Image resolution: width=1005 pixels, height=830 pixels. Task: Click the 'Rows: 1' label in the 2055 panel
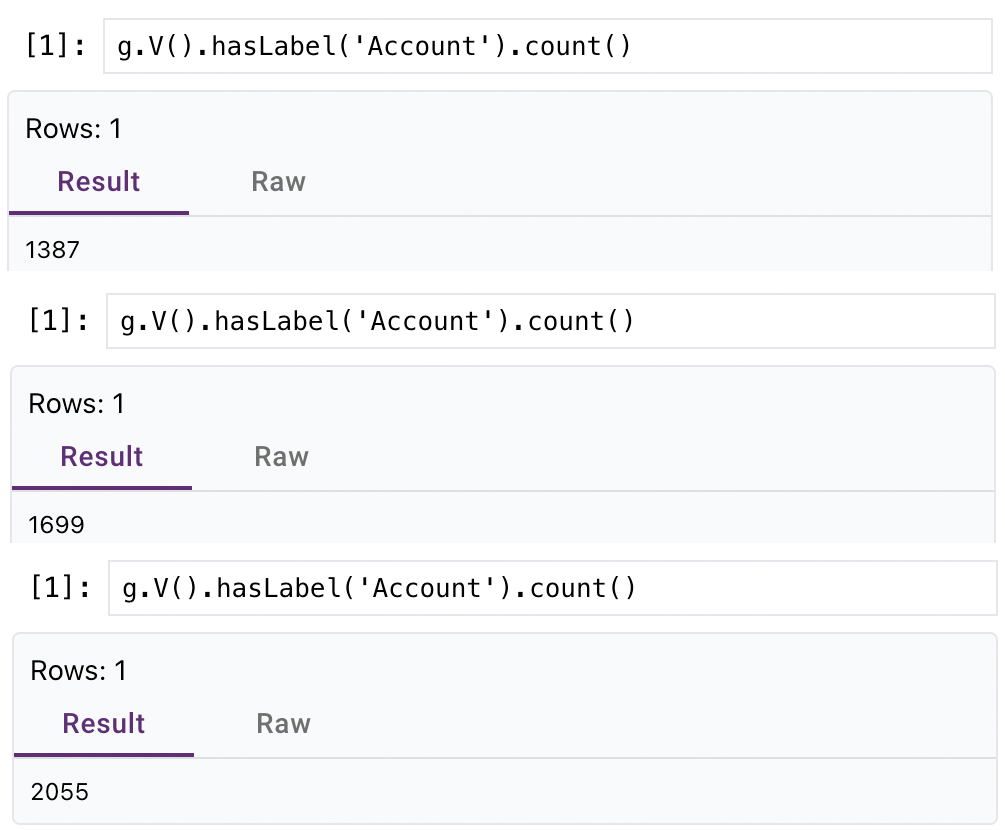click(78, 671)
